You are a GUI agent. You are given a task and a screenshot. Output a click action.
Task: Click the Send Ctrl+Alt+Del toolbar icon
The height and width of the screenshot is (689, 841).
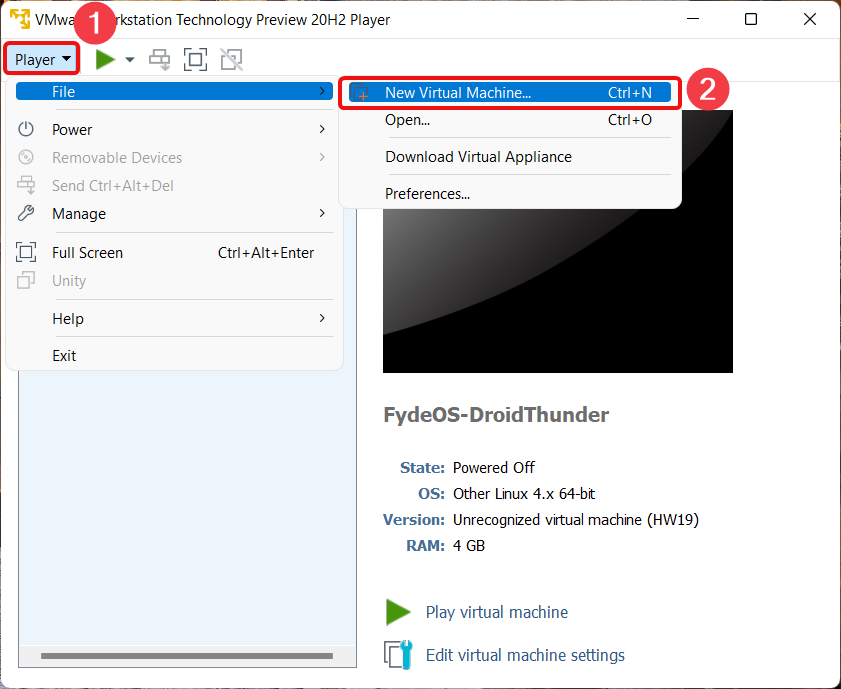tap(159, 59)
